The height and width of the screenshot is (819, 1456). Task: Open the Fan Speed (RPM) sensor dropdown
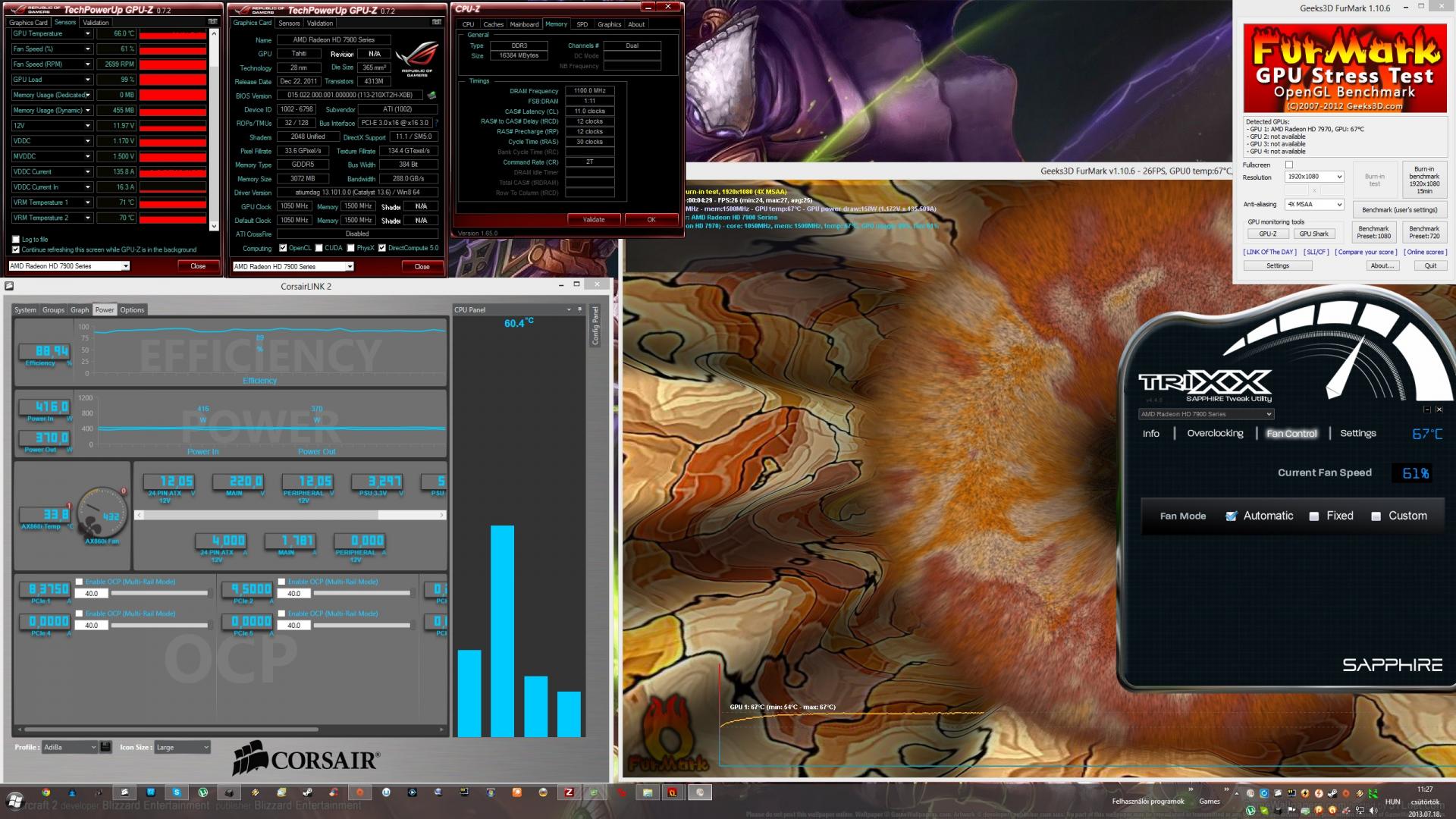(x=88, y=64)
